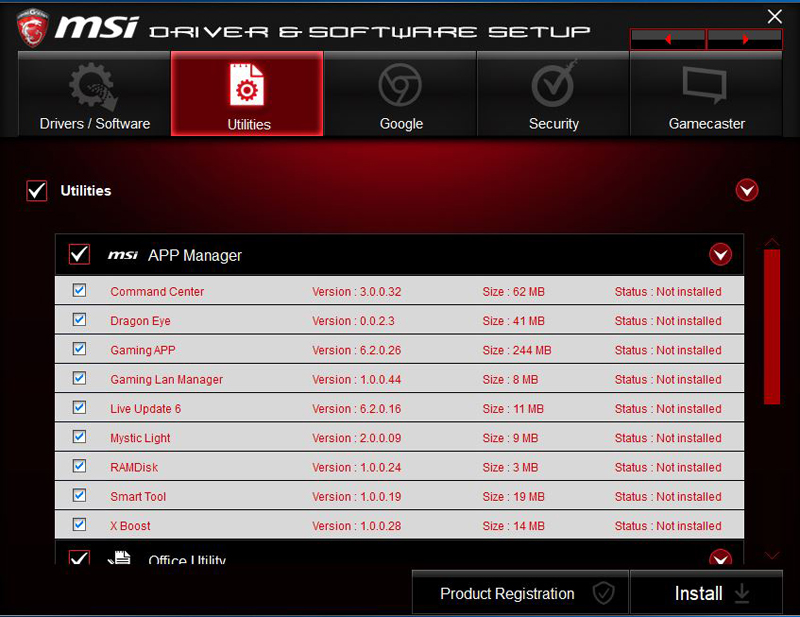Select the X Boost entry name
Viewport: 800px width, 617px height.
click(x=130, y=526)
